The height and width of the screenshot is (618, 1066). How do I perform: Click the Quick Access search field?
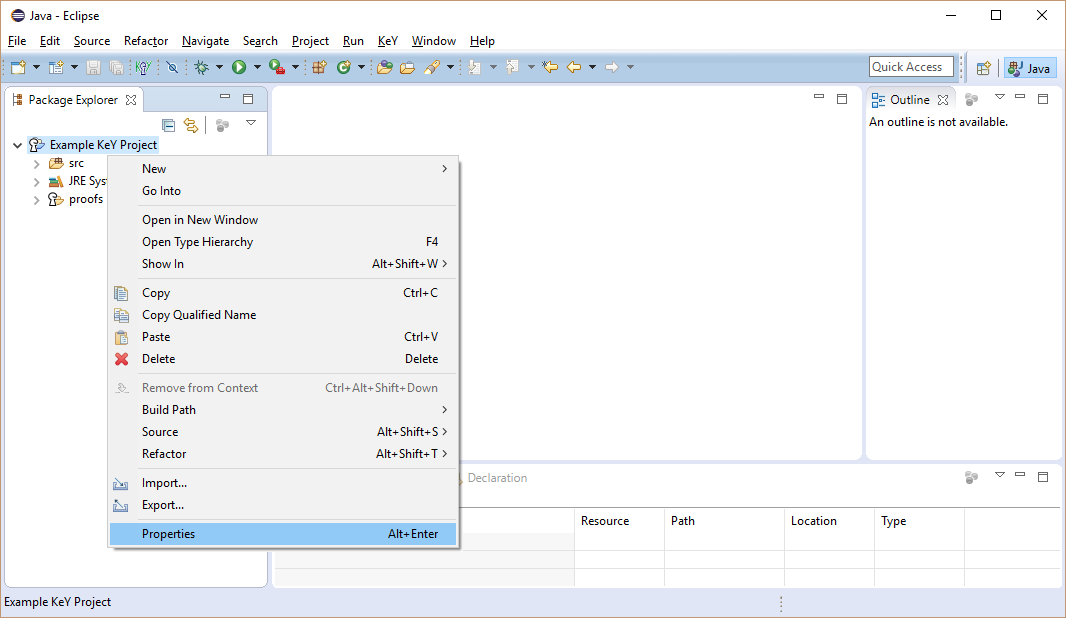point(911,67)
